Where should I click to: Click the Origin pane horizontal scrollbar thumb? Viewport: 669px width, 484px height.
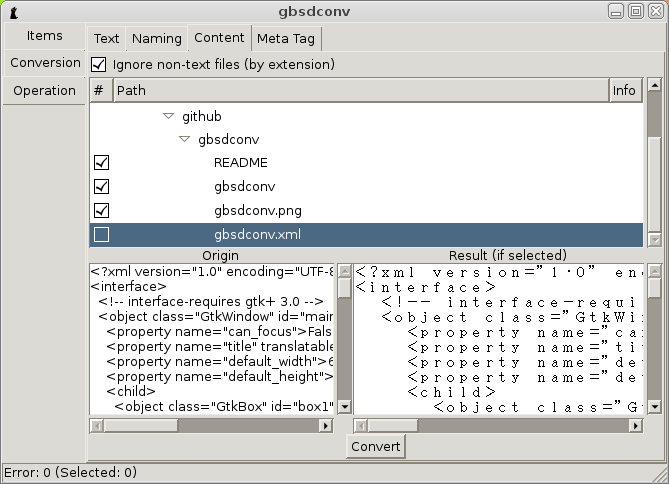point(141,426)
